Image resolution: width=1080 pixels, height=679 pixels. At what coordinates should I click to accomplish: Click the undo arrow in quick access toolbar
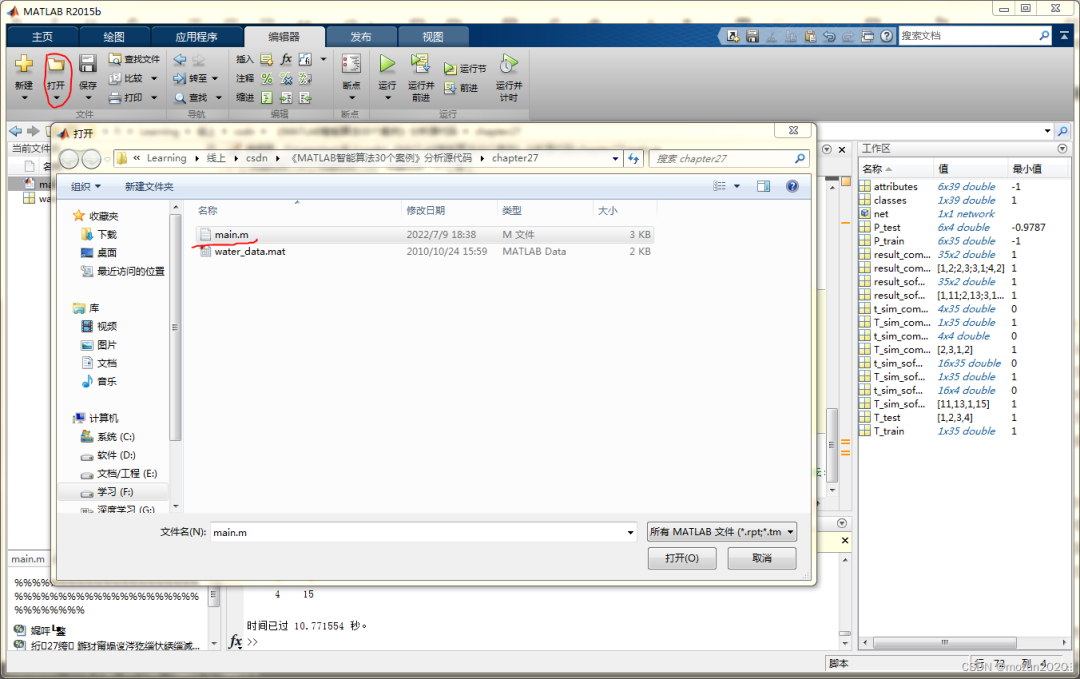pos(829,36)
